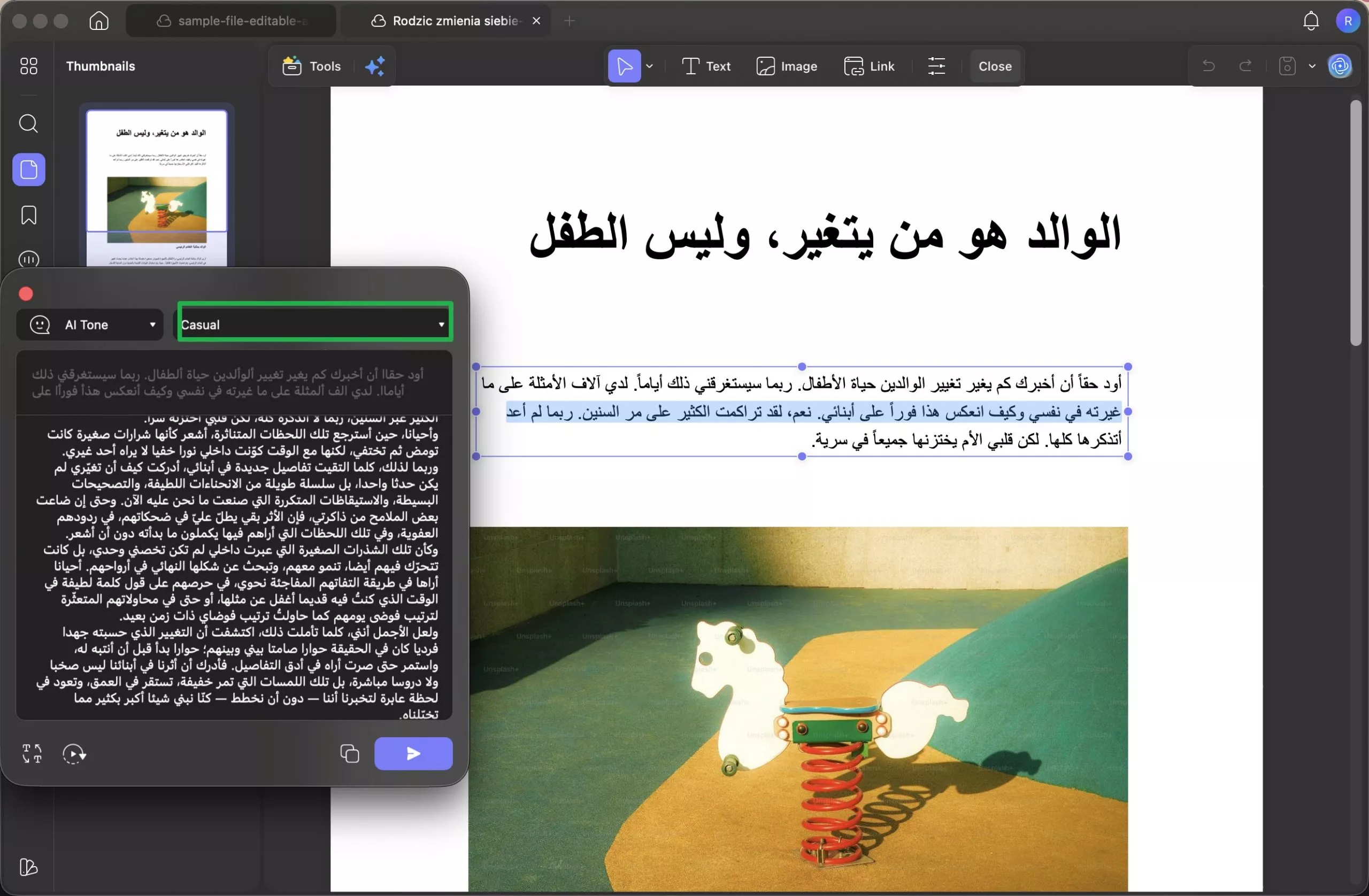The image size is (1369, 896).
Task: Open the Tools menu
Action: (312, 66)
